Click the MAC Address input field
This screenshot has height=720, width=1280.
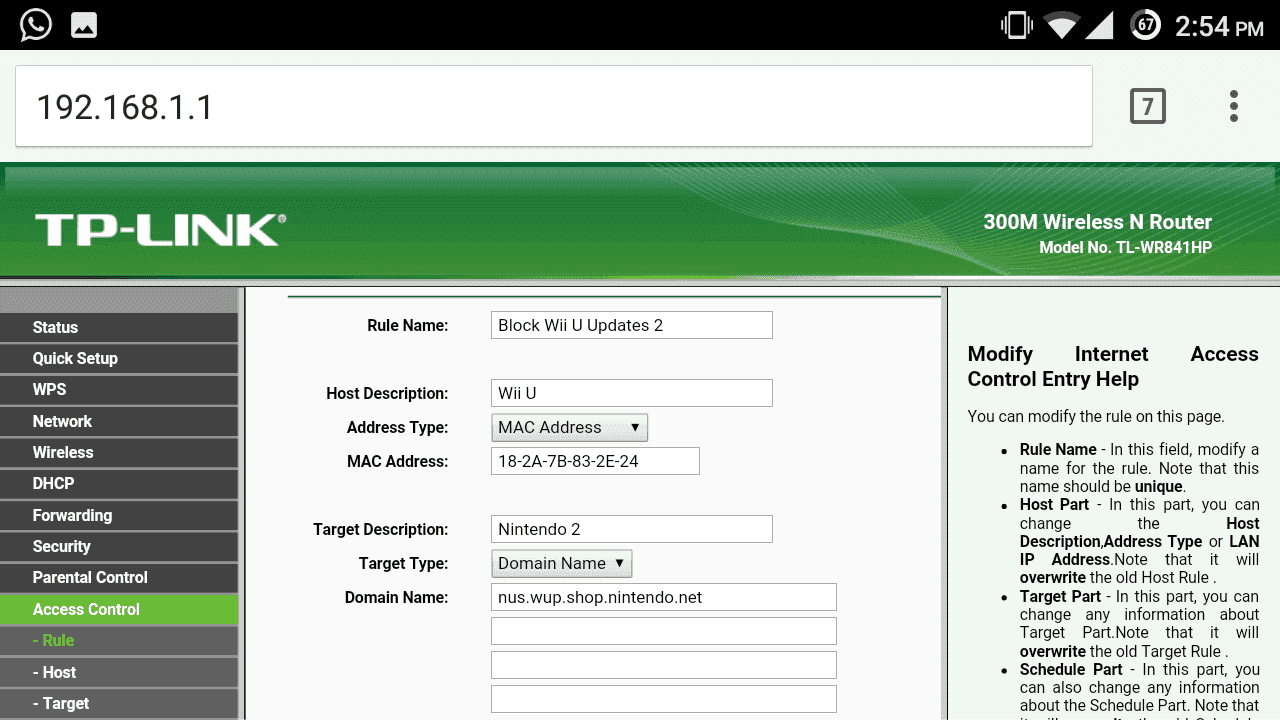click(595, 461)
